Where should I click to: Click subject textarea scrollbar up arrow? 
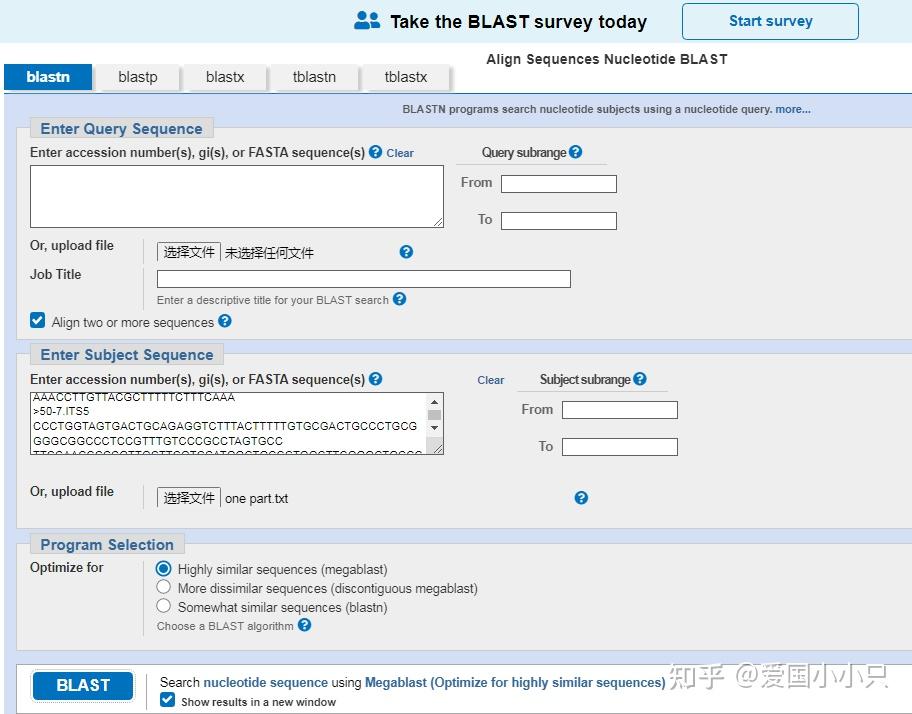(x=434, y=401)
